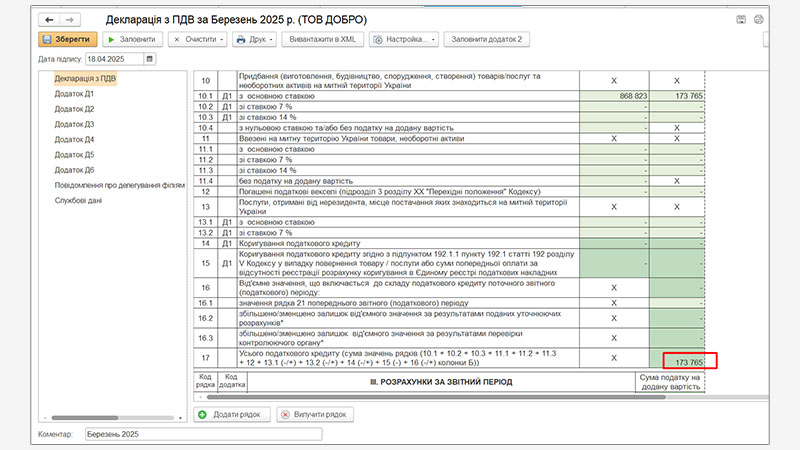Click column header Сума податку на додану вартість
This screenshot has height=450, width=800.
click(670, 382)
